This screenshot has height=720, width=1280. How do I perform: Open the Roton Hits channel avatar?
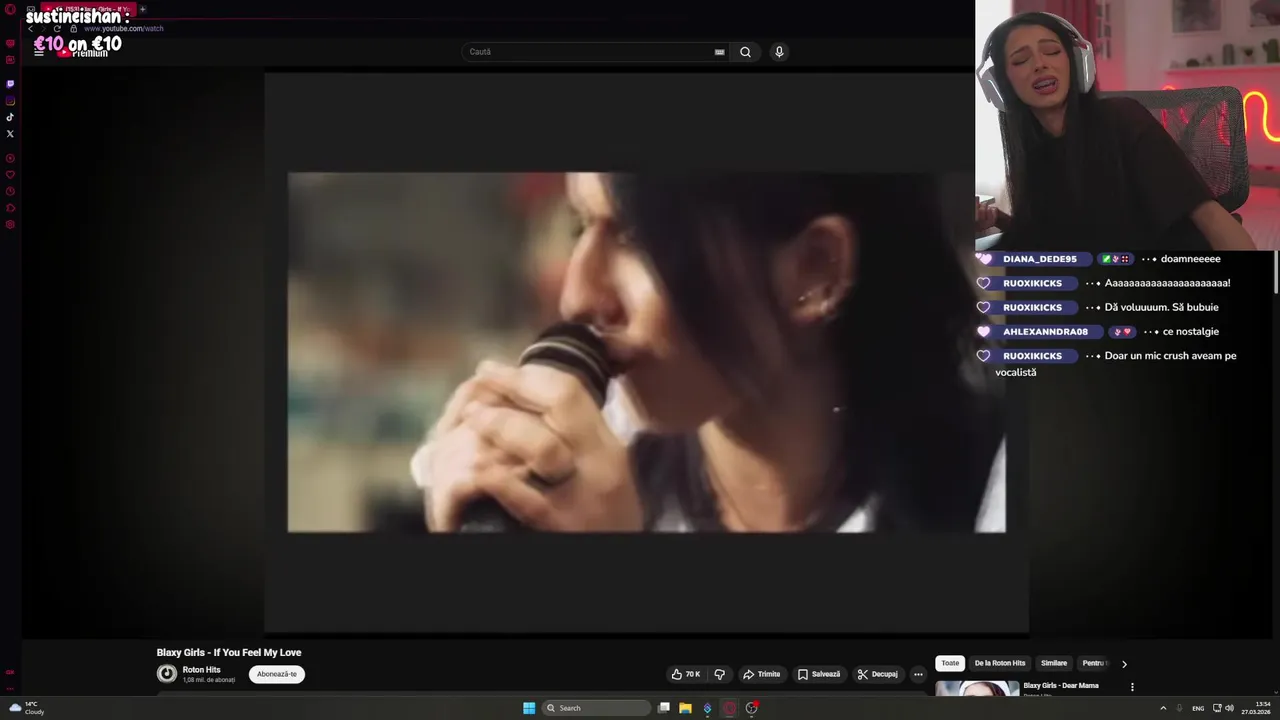(167, 674)
